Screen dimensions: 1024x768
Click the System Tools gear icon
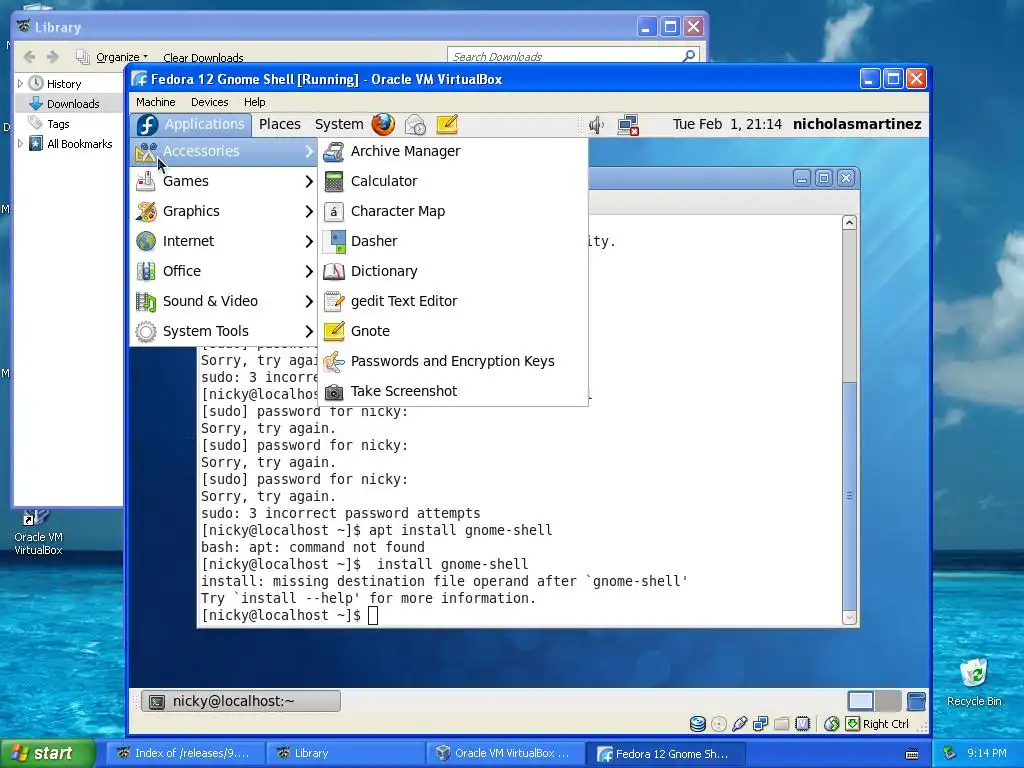(146, 332)
